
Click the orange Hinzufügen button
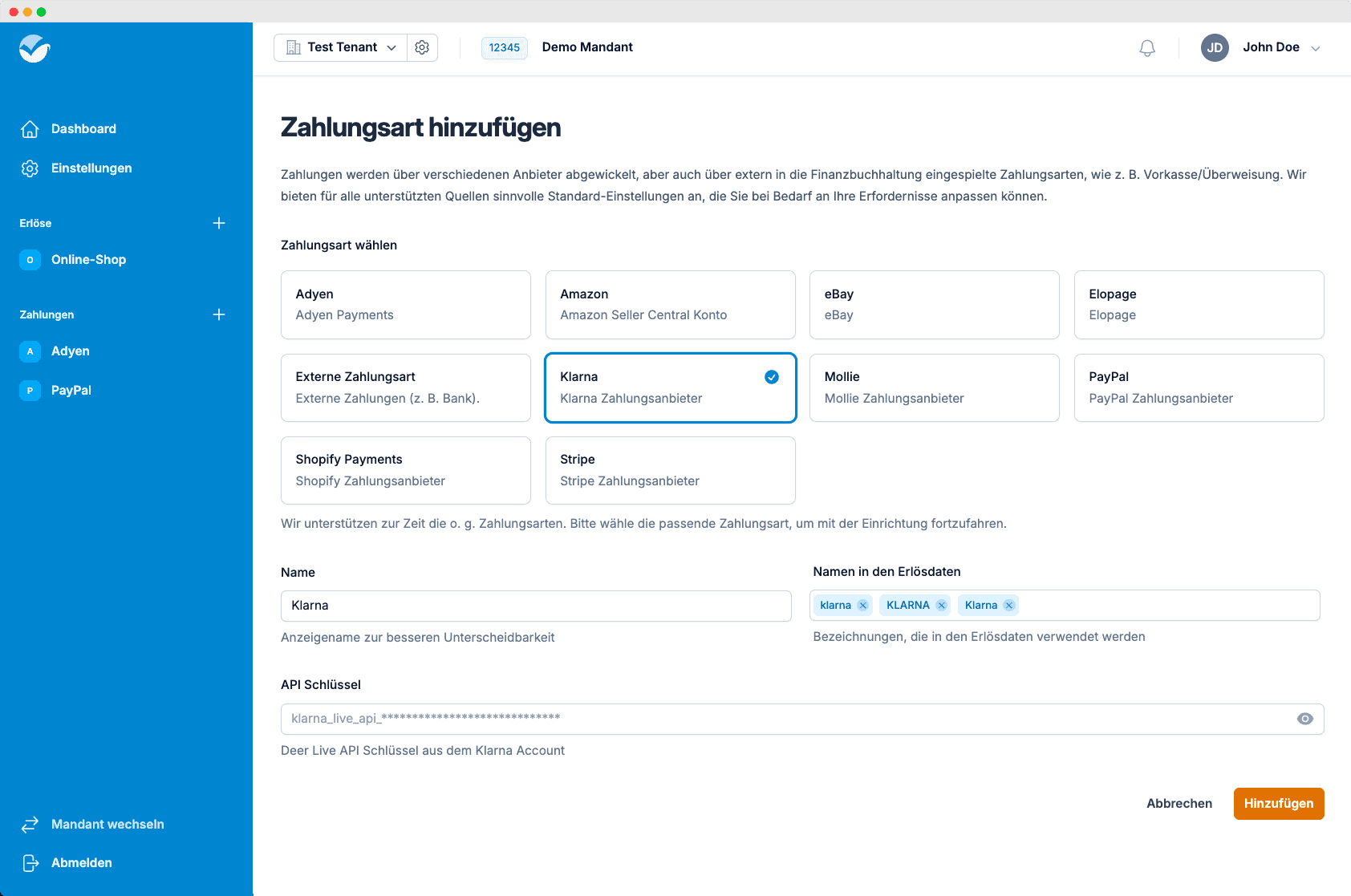1279,804
